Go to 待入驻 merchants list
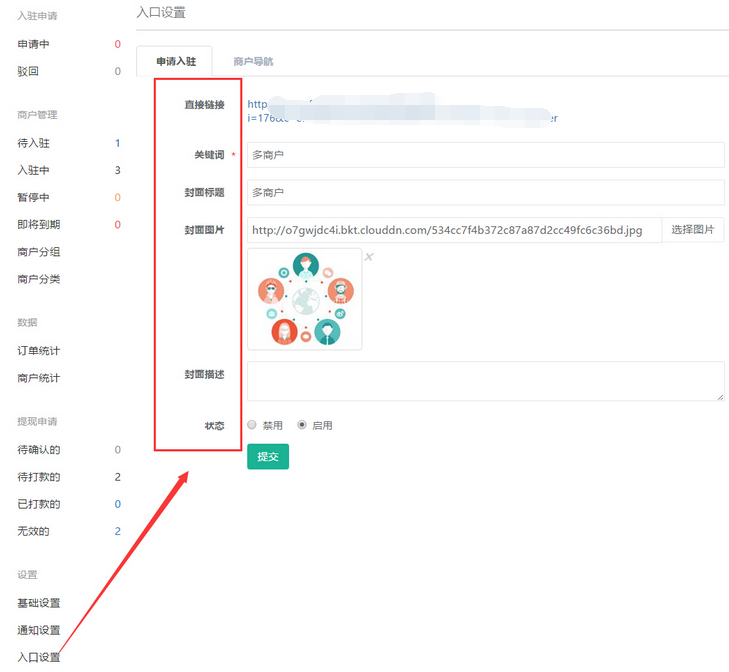Screen dimensions: 729x672 tap(34, 143)
